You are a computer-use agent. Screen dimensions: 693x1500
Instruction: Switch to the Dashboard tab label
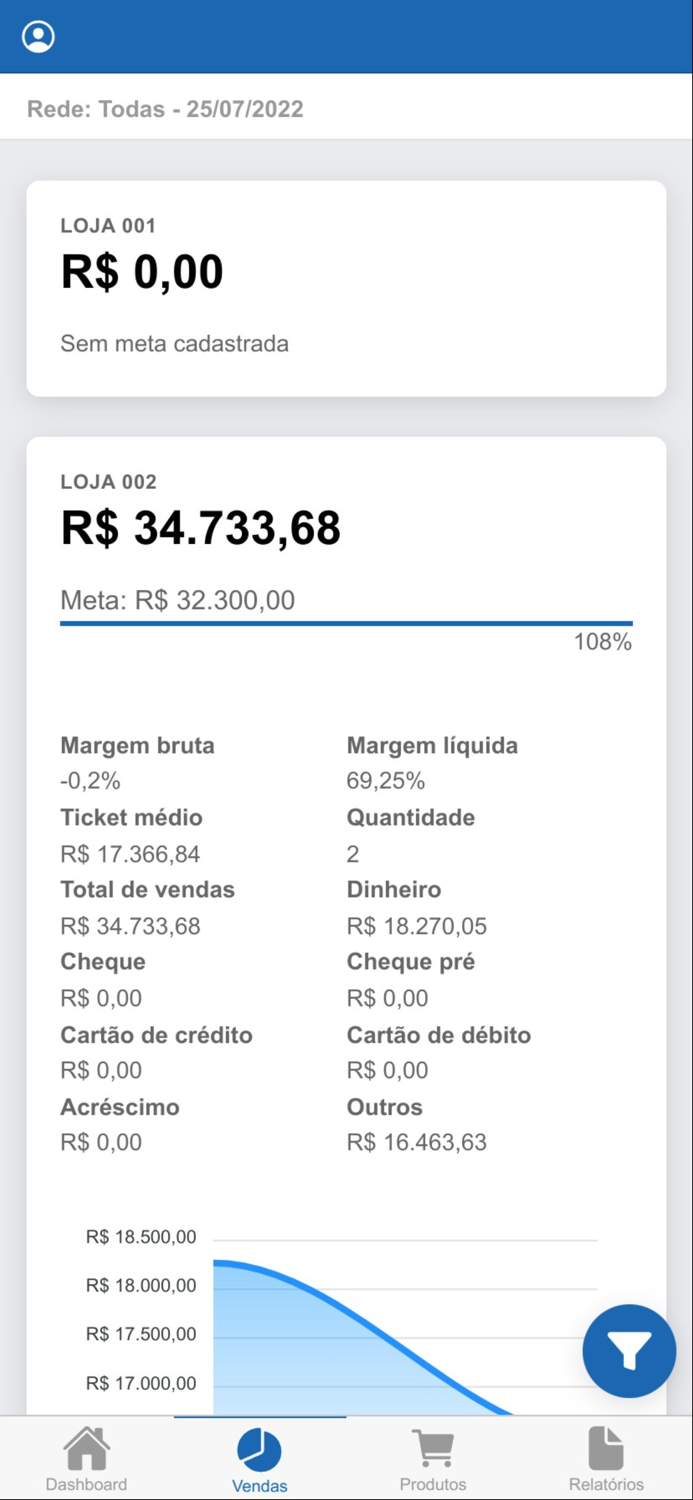[87, 1484]
